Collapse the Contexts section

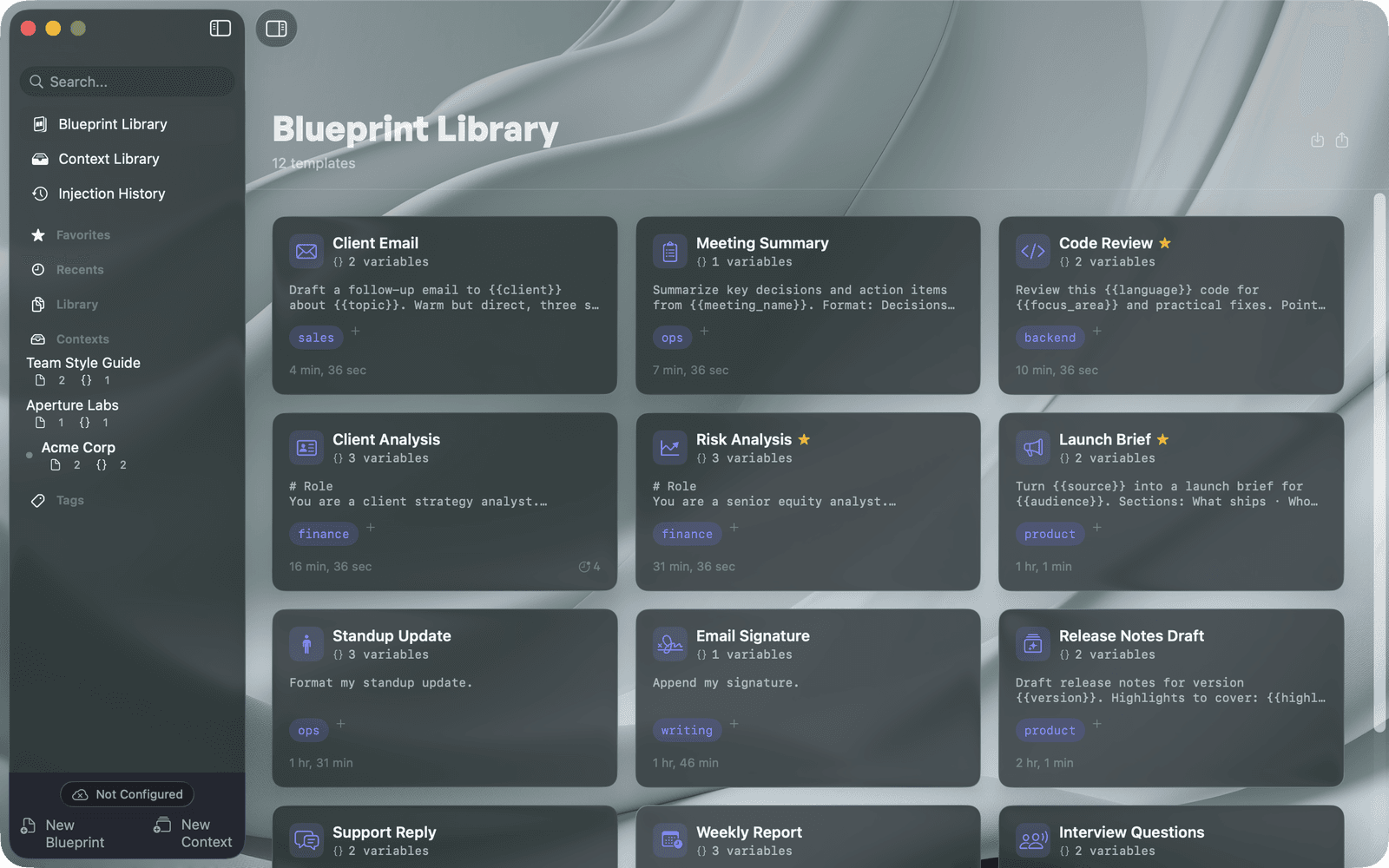pos(82,339)
